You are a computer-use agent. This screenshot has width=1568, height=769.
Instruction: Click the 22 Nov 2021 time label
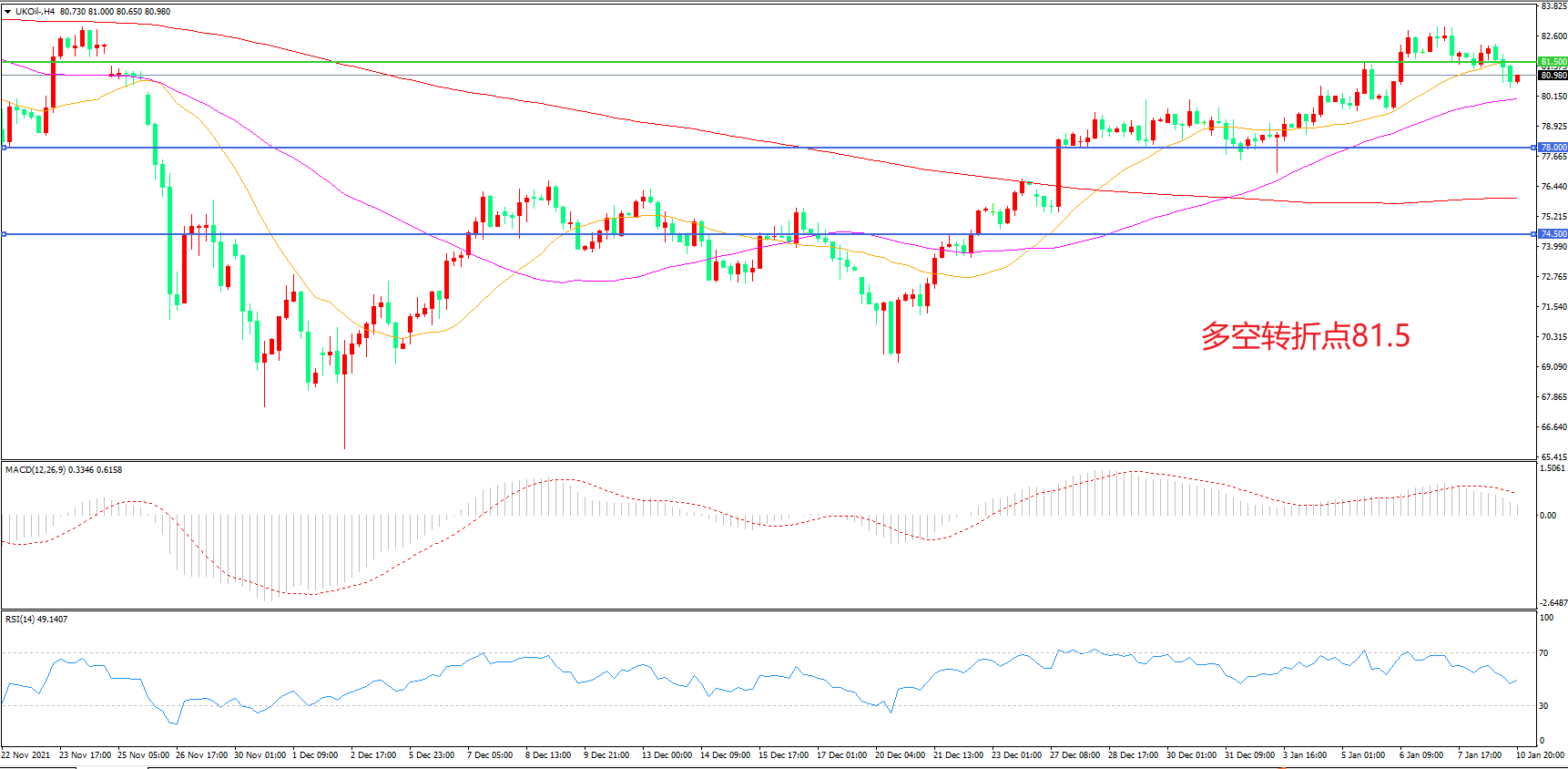tap(26, 755)
